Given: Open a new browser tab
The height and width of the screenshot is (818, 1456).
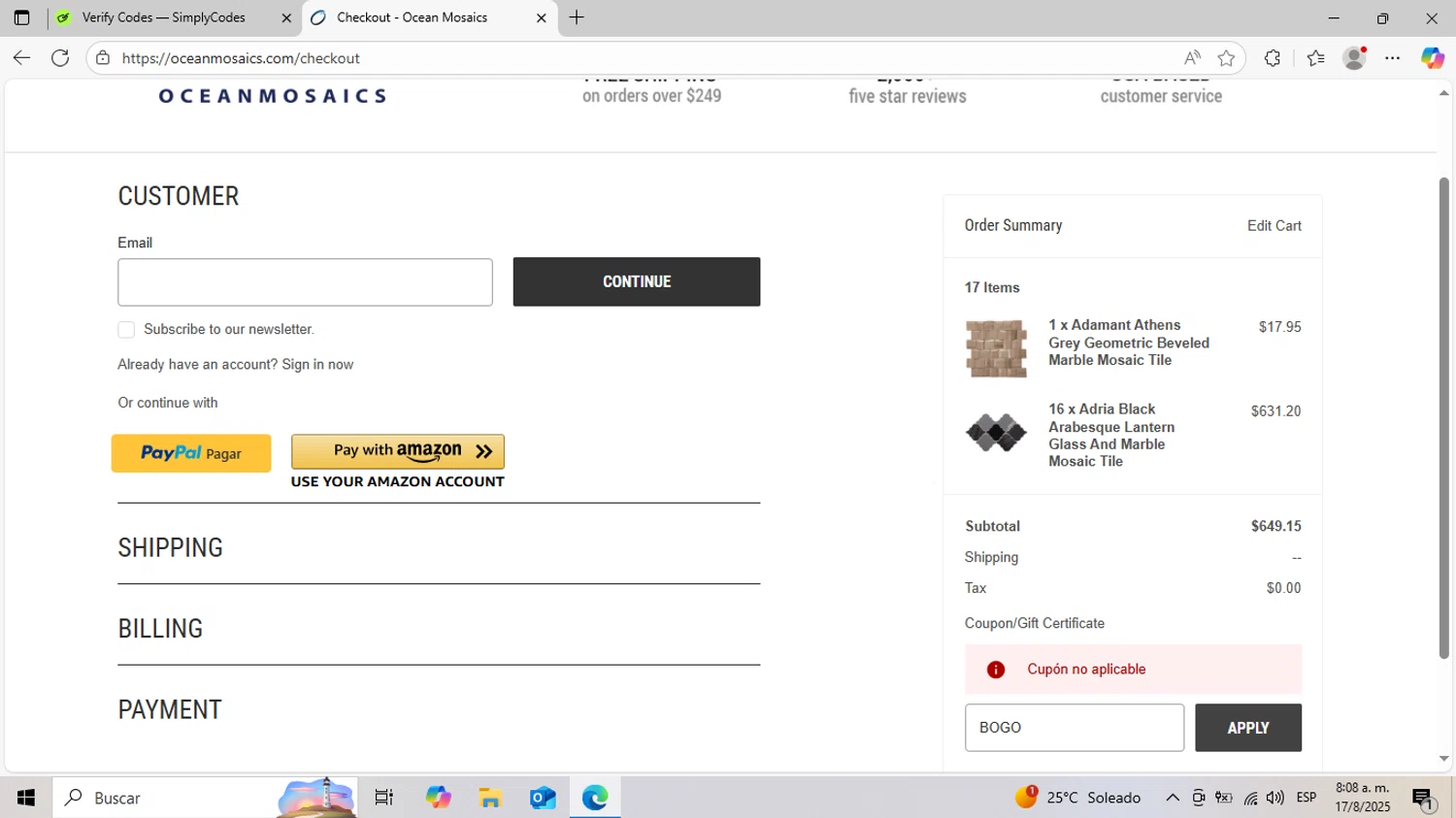Looking at the screenshot, I should [x=577, y=17].
